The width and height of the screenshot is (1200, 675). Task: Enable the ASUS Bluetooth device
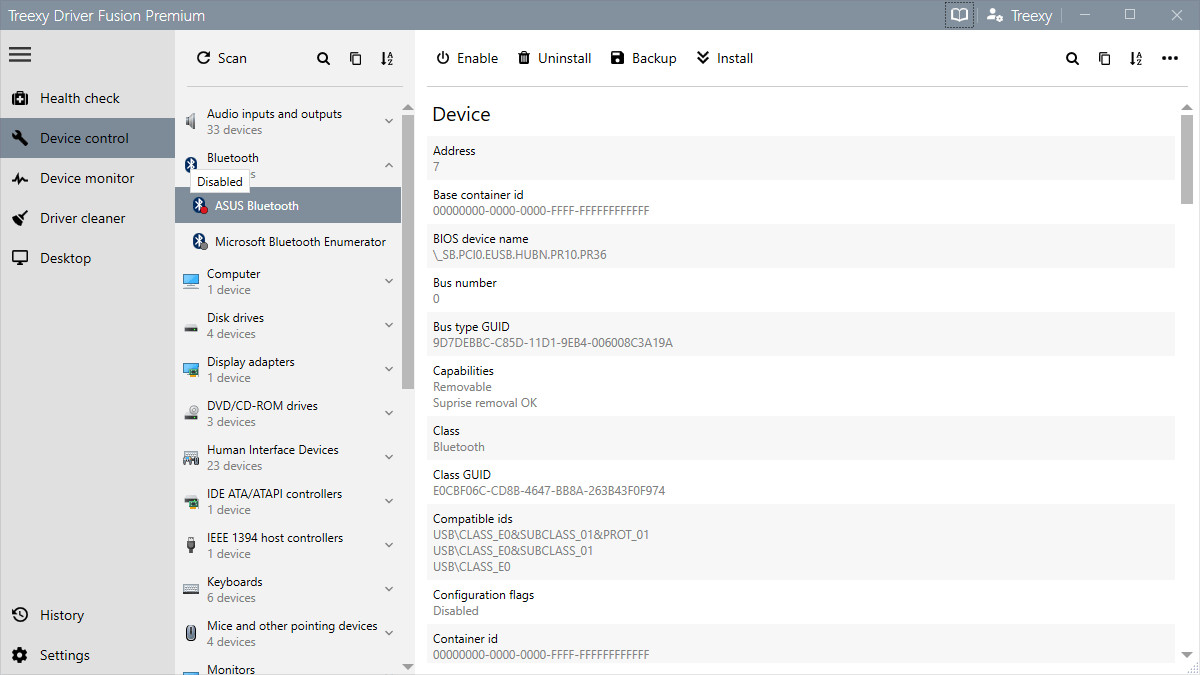pyautogui.click(x=467, y=58)
